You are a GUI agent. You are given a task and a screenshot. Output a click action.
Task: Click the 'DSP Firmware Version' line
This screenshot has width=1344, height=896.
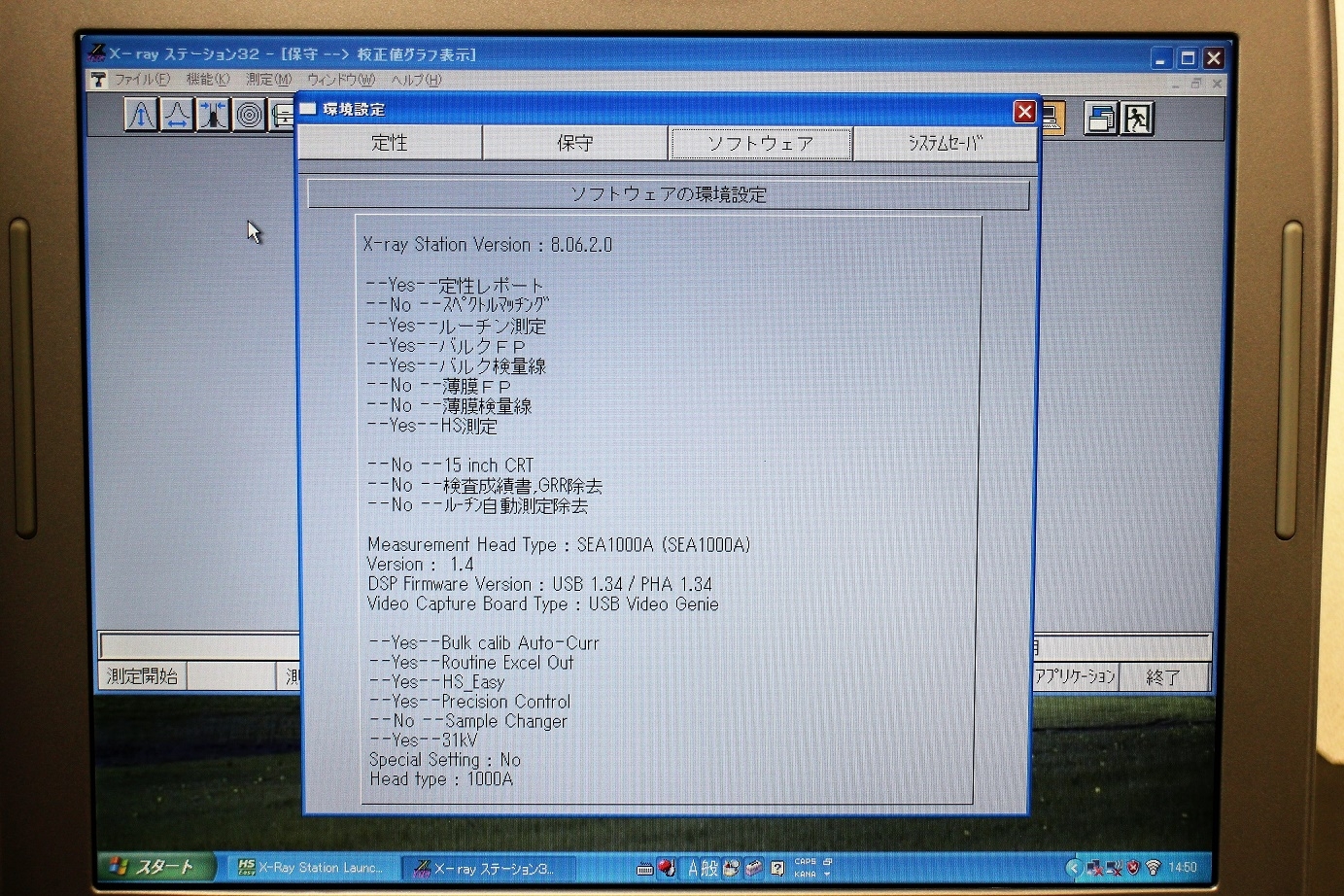tap(539, 584)
